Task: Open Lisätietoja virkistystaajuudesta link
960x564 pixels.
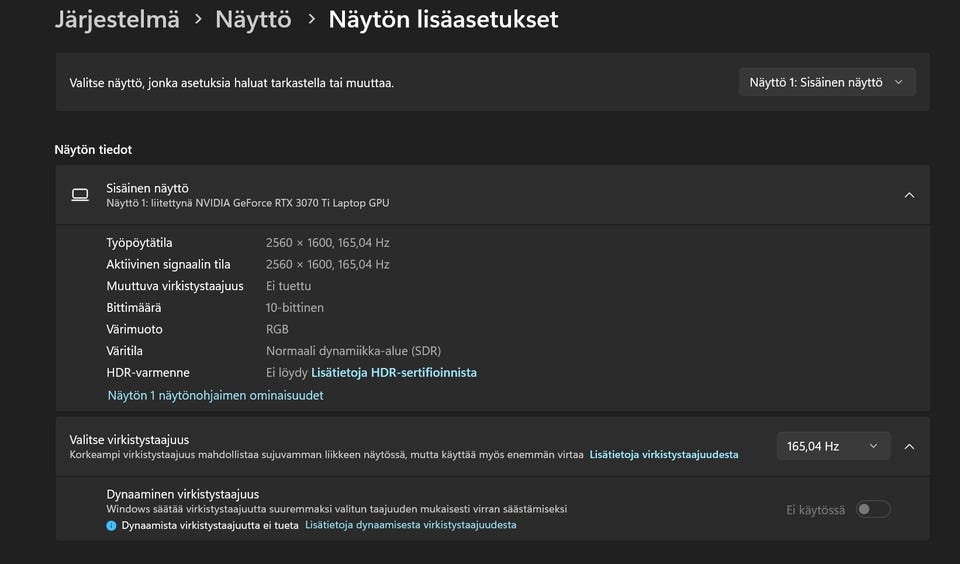Action: click(x=664, y=455)
